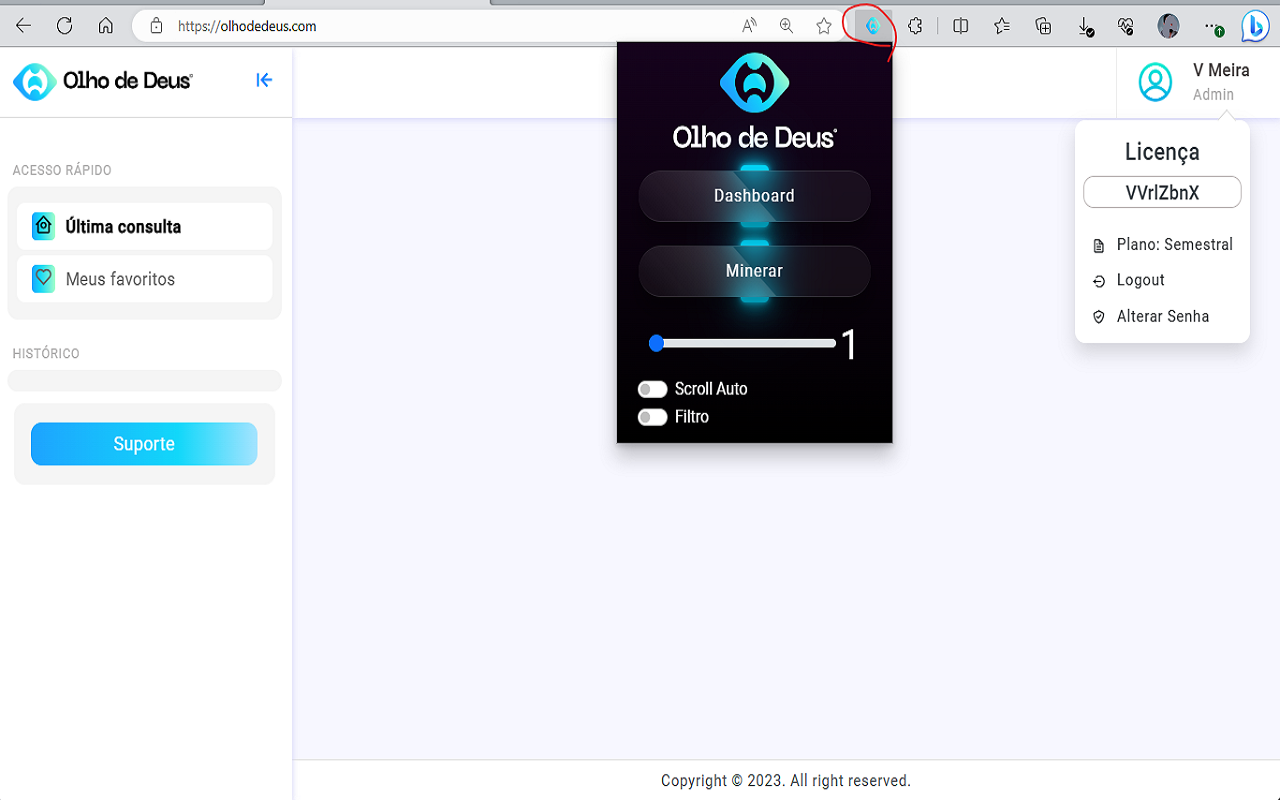Click the Suporte button
The image size is (1280, 800).
point(143,443)
